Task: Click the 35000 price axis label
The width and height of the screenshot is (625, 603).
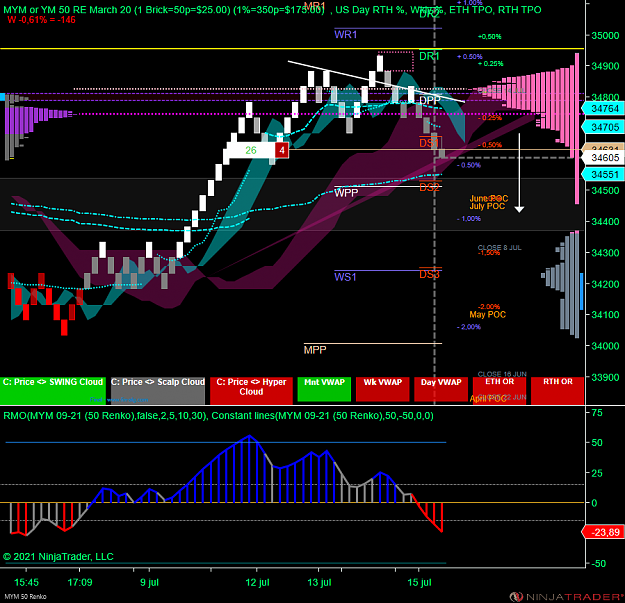Action: [x=605, y=35]
